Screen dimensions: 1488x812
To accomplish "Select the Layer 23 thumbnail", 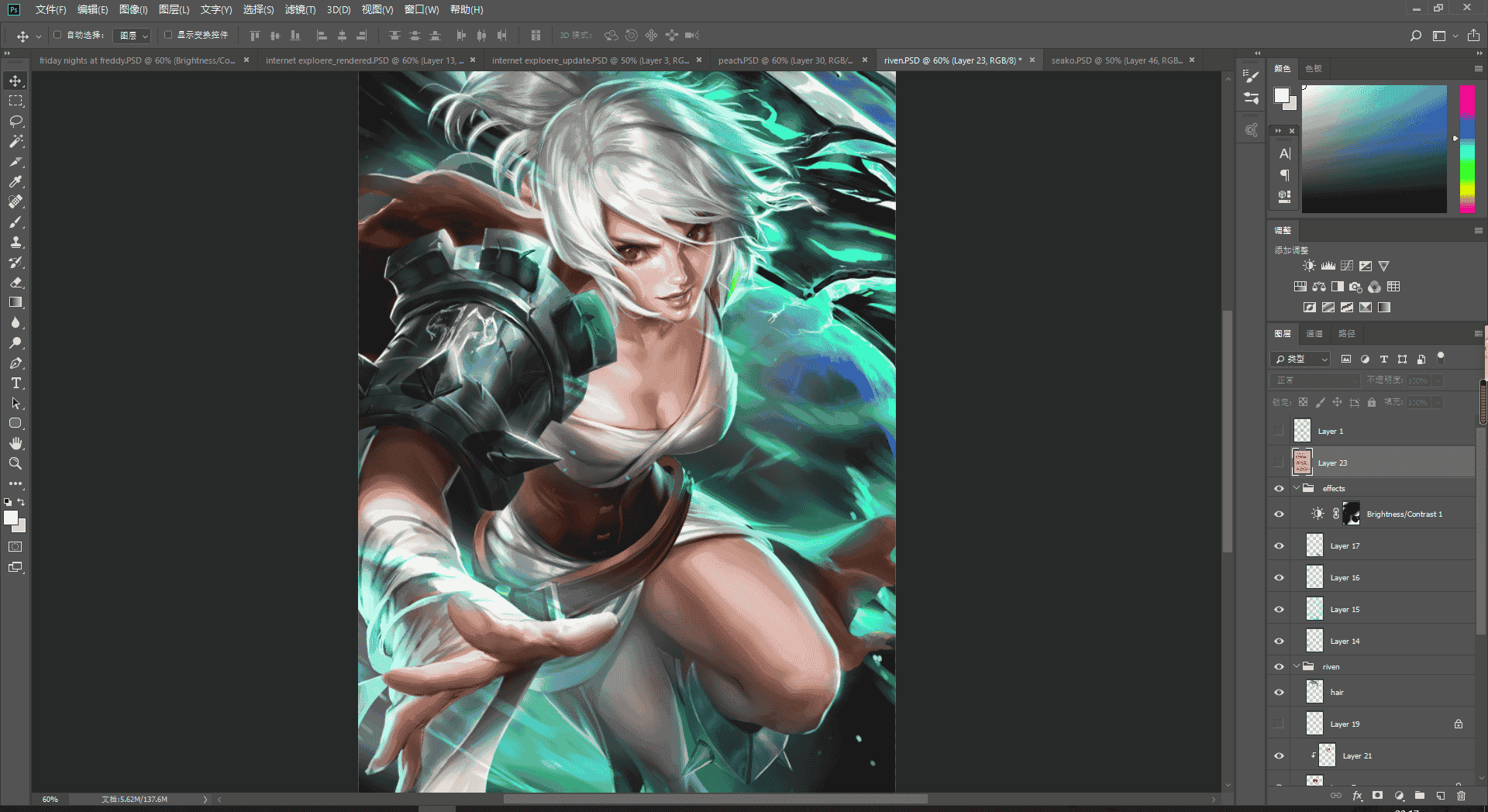I will [1302, 463].
